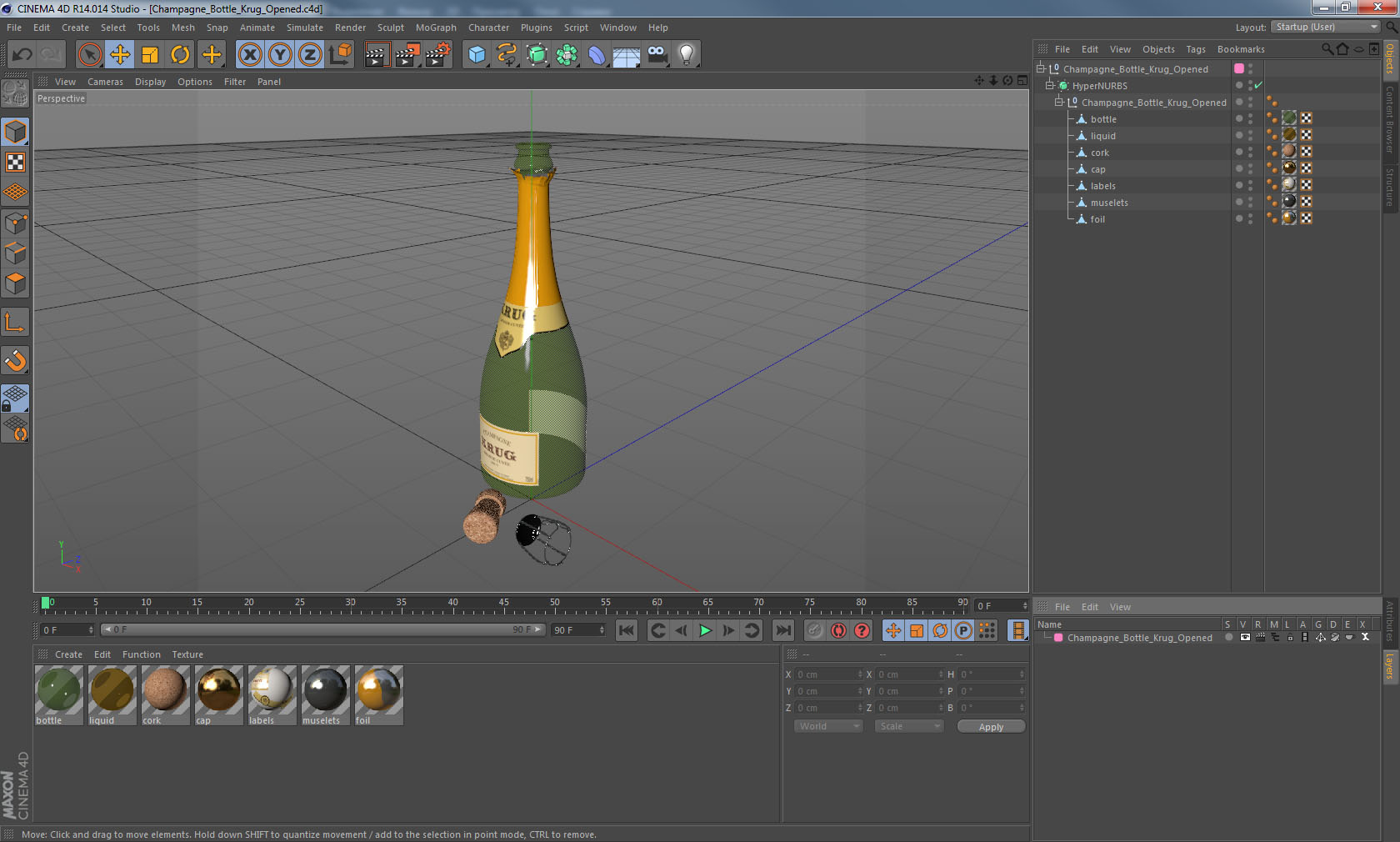Image resolution: width=1400 pixels, height=842 pixels.
Task: Open the array modeling objects icon
Action: (x=567, y=55)
